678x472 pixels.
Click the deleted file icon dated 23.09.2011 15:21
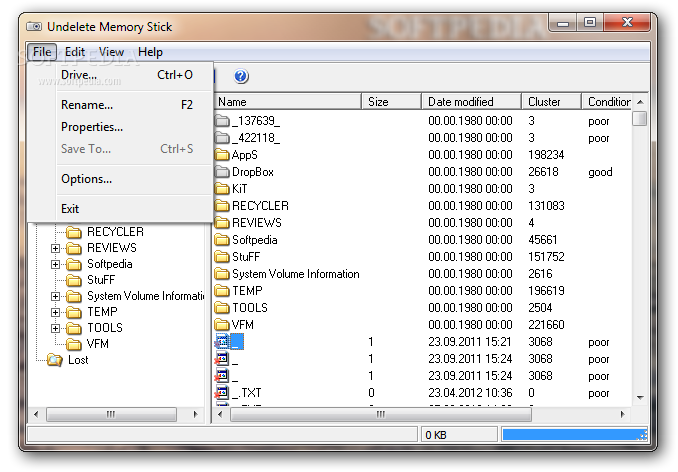(x=222, y=342)
